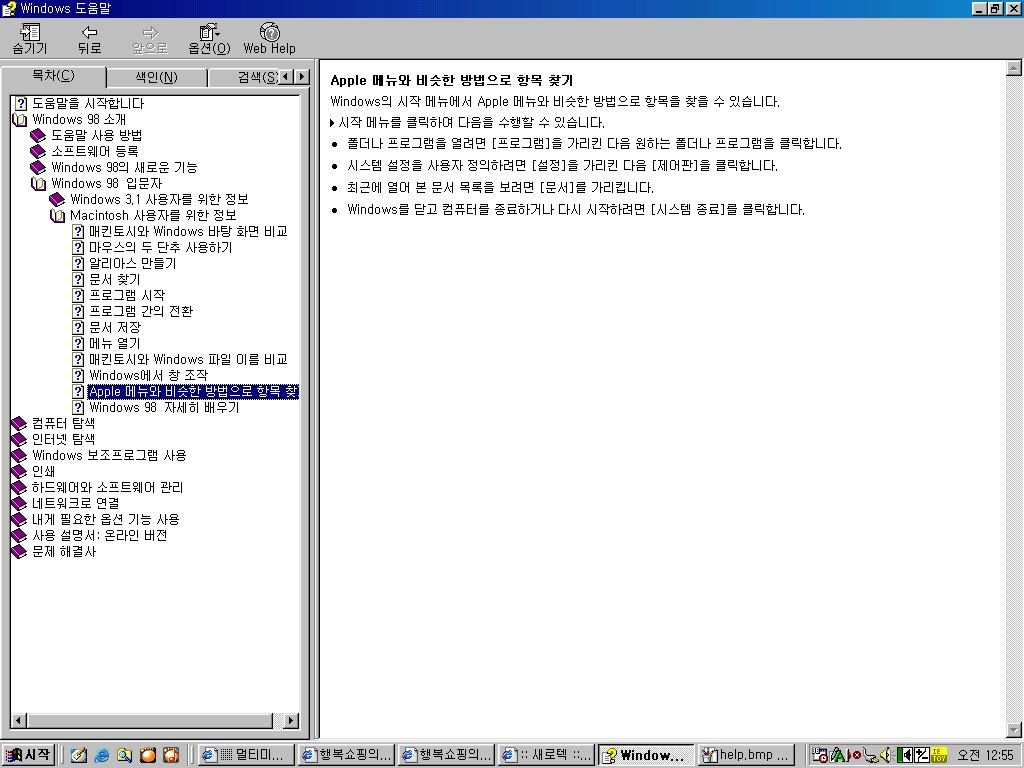Click topic pane scroll down arrow

coord(1014,729)
